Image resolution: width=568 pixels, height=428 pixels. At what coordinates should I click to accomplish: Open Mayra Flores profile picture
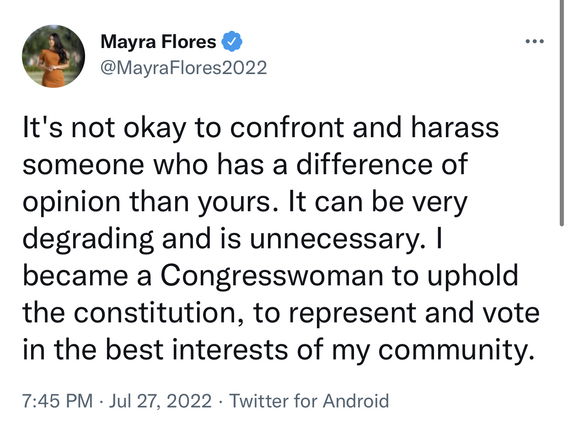pyautogui.click(x=53, y=56)
